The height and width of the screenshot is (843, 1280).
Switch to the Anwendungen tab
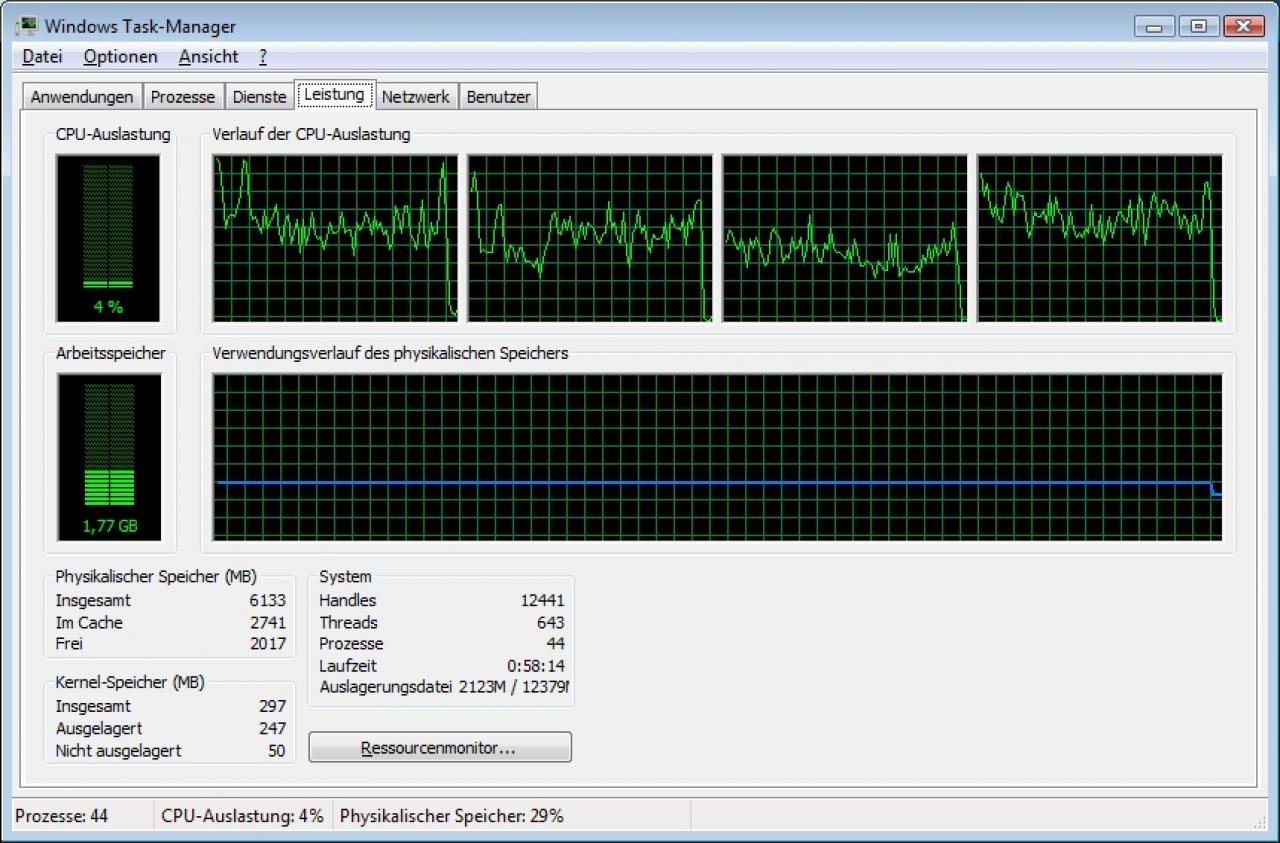tap(82, 97)
